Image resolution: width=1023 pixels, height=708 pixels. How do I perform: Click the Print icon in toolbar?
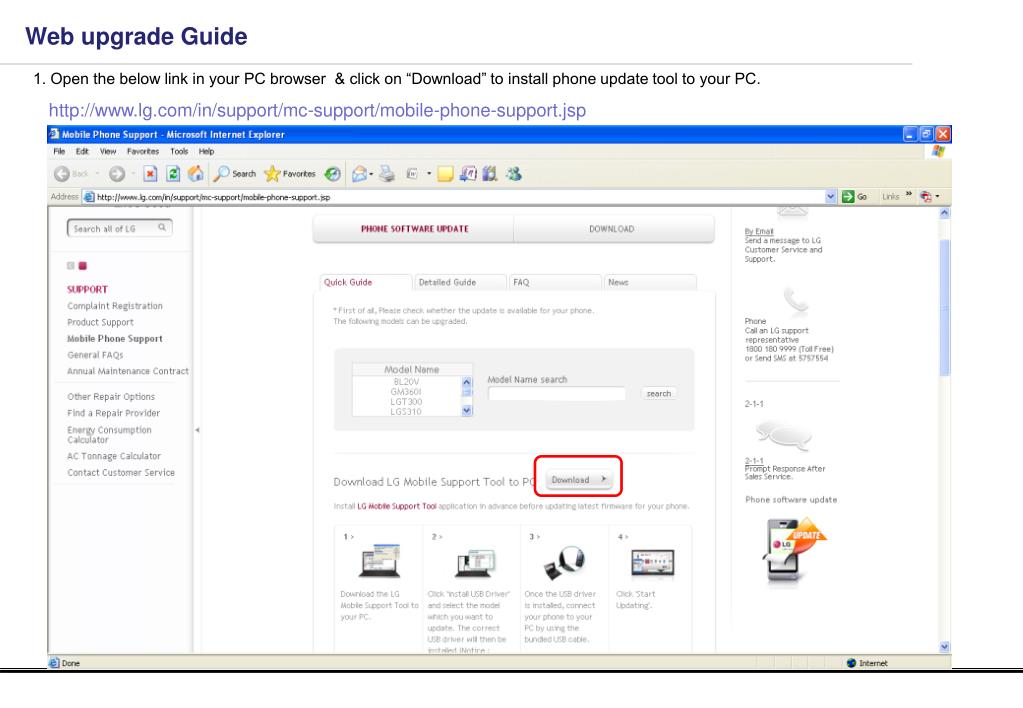pyautogui.click(x=388, y=174)
